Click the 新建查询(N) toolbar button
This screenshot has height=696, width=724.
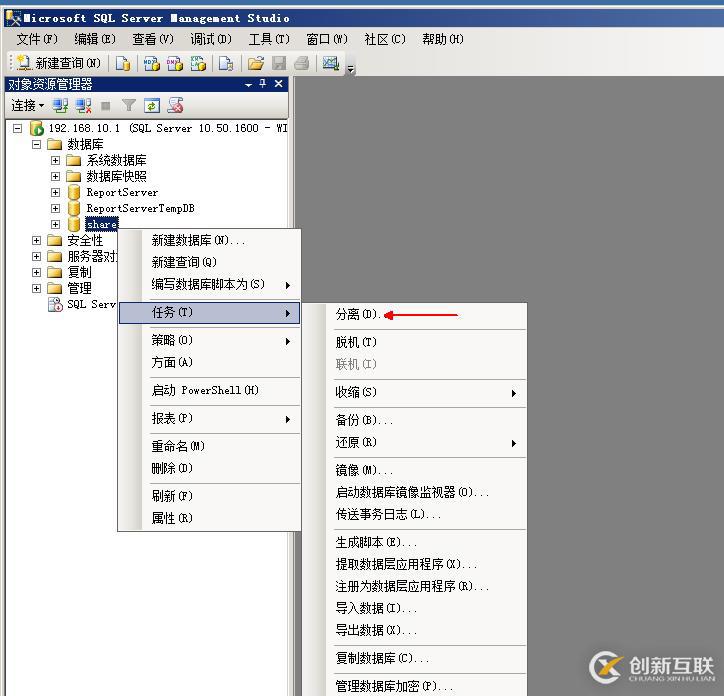point(59,63)
